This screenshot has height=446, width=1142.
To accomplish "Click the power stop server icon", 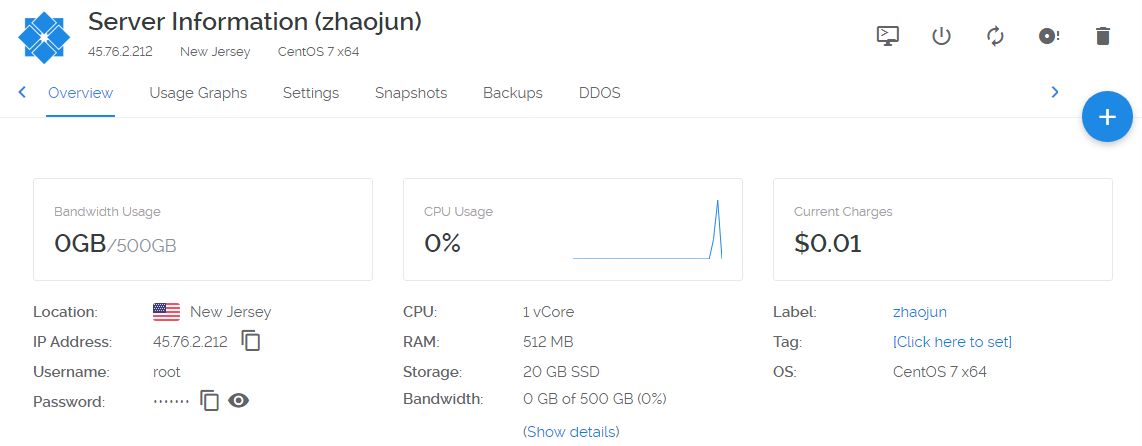I will (x=941, y=36).
